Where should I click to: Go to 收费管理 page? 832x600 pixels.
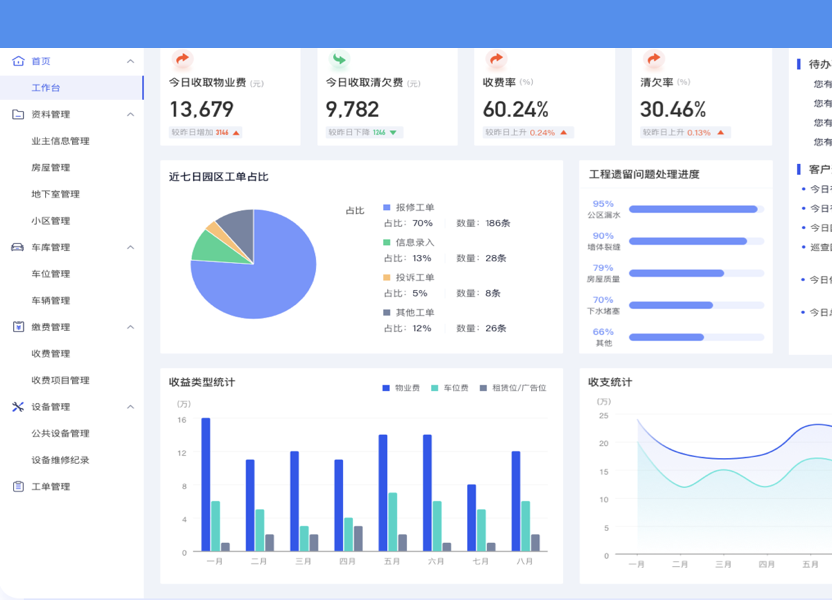[x=50, y=353]
